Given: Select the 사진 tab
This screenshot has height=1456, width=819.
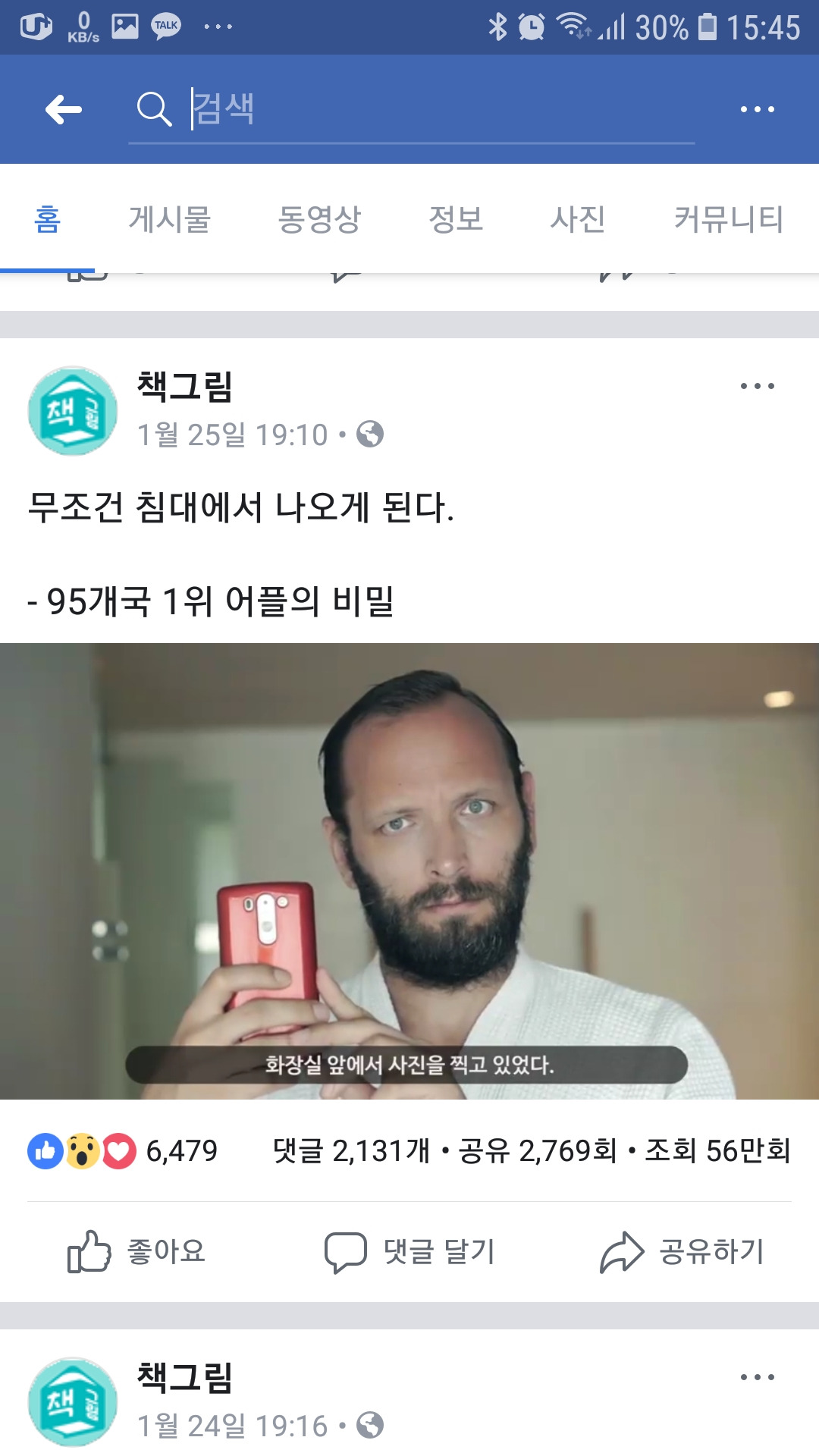Looking at the screenshot, I should [x=578, y=219].
